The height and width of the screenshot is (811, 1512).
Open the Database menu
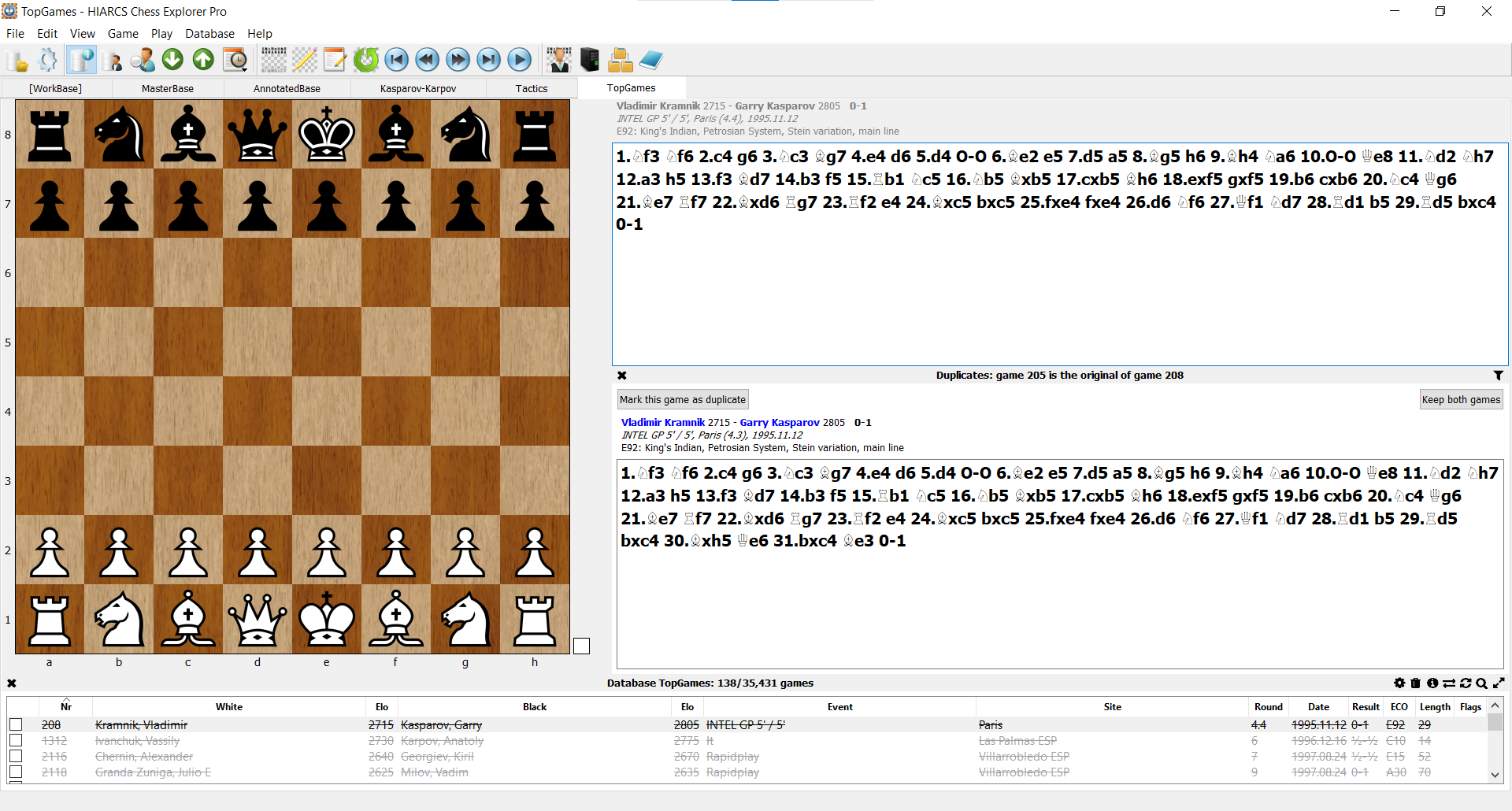point(209,34)
